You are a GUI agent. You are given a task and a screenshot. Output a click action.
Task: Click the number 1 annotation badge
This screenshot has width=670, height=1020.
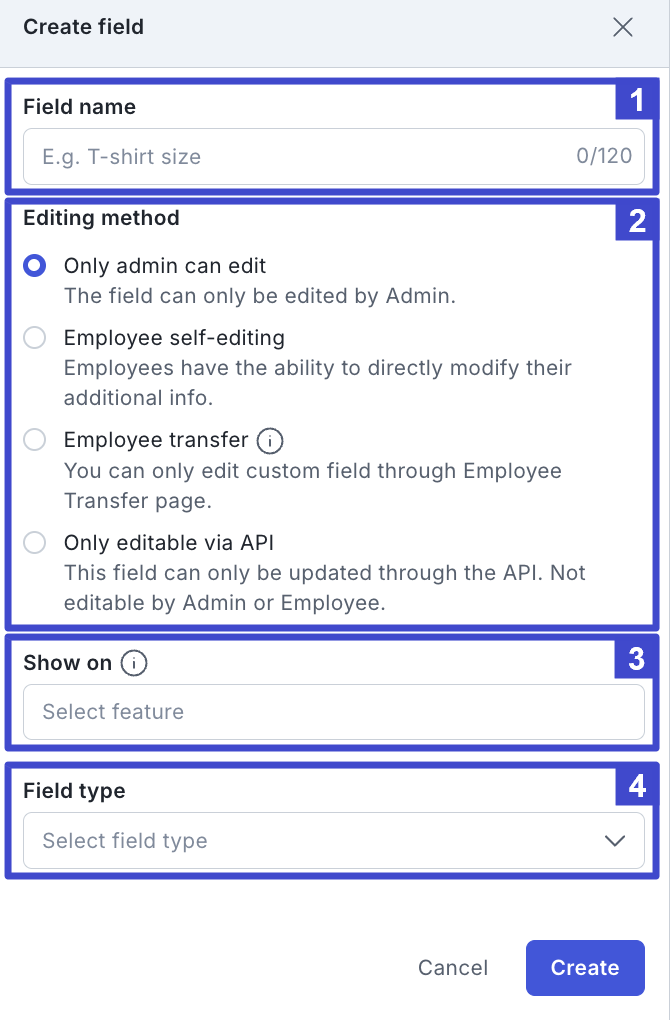(636, 100)
